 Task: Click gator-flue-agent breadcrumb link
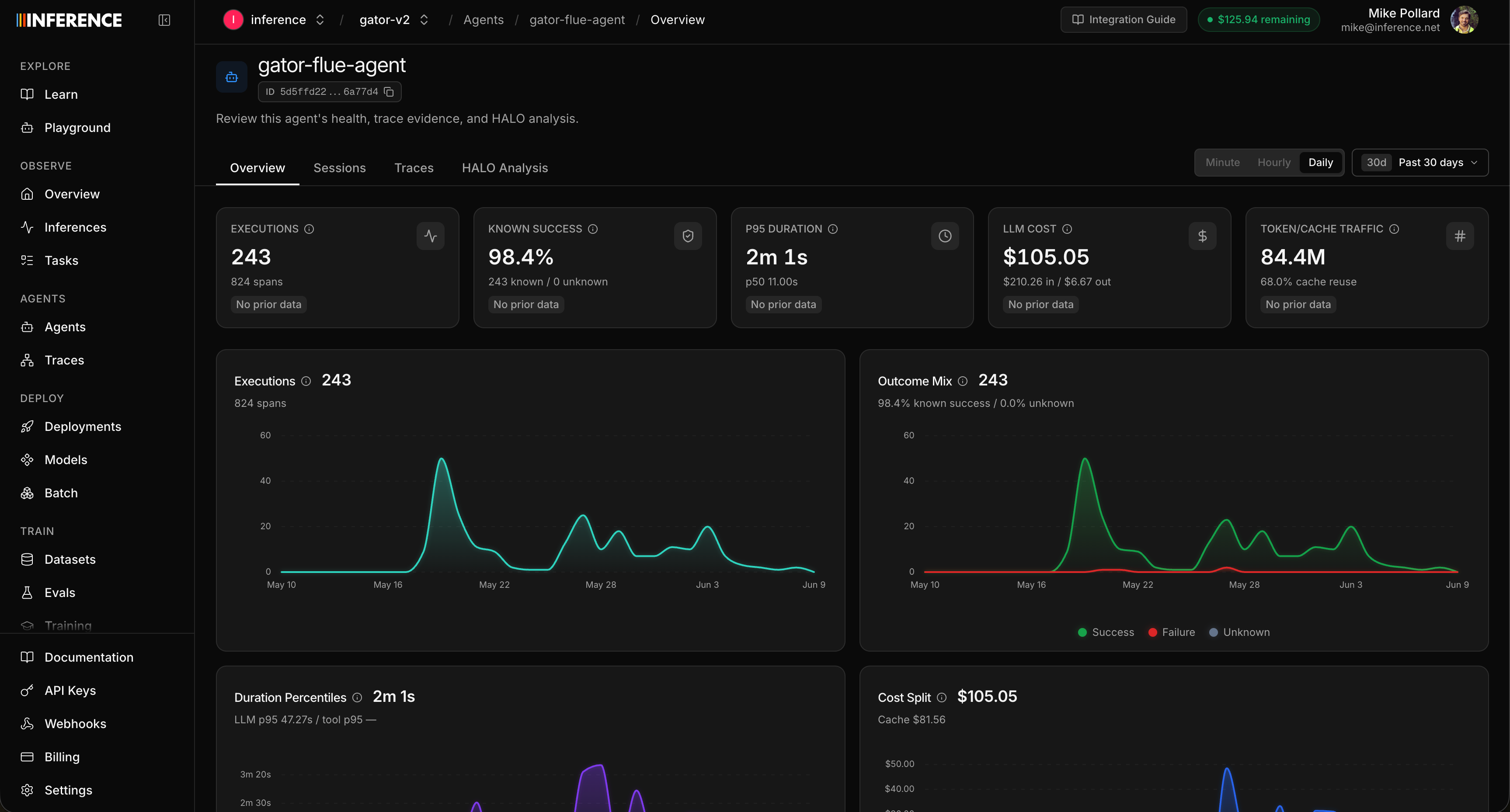[577, 20]
